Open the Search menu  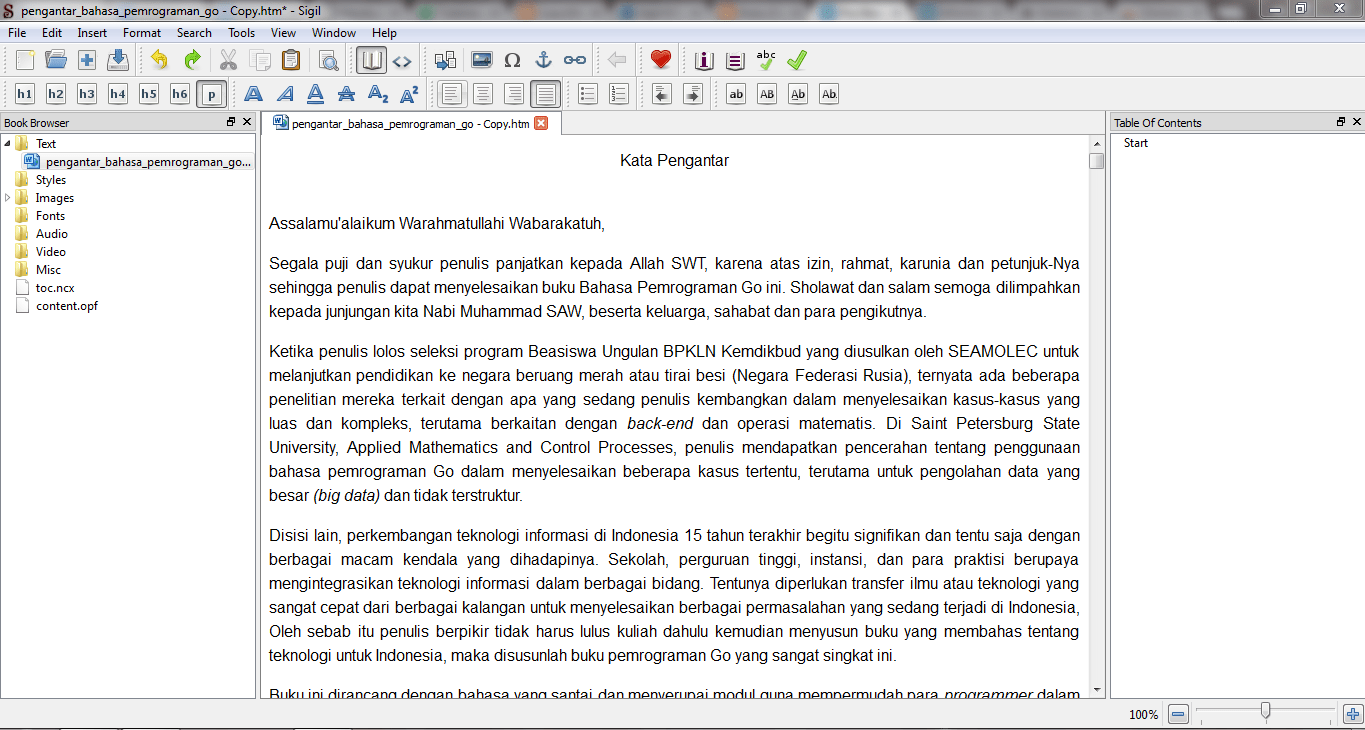coord(194,33)
